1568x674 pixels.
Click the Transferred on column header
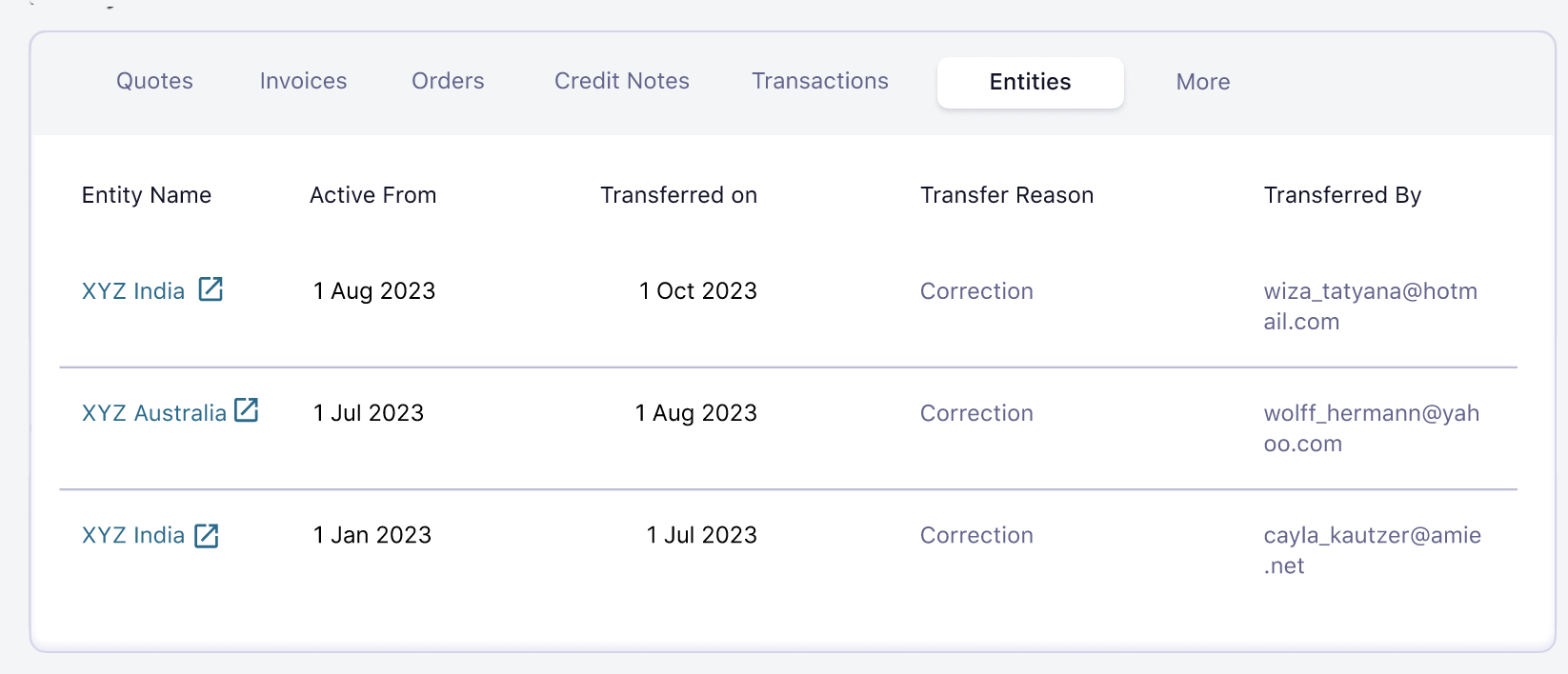coord(678,195)
